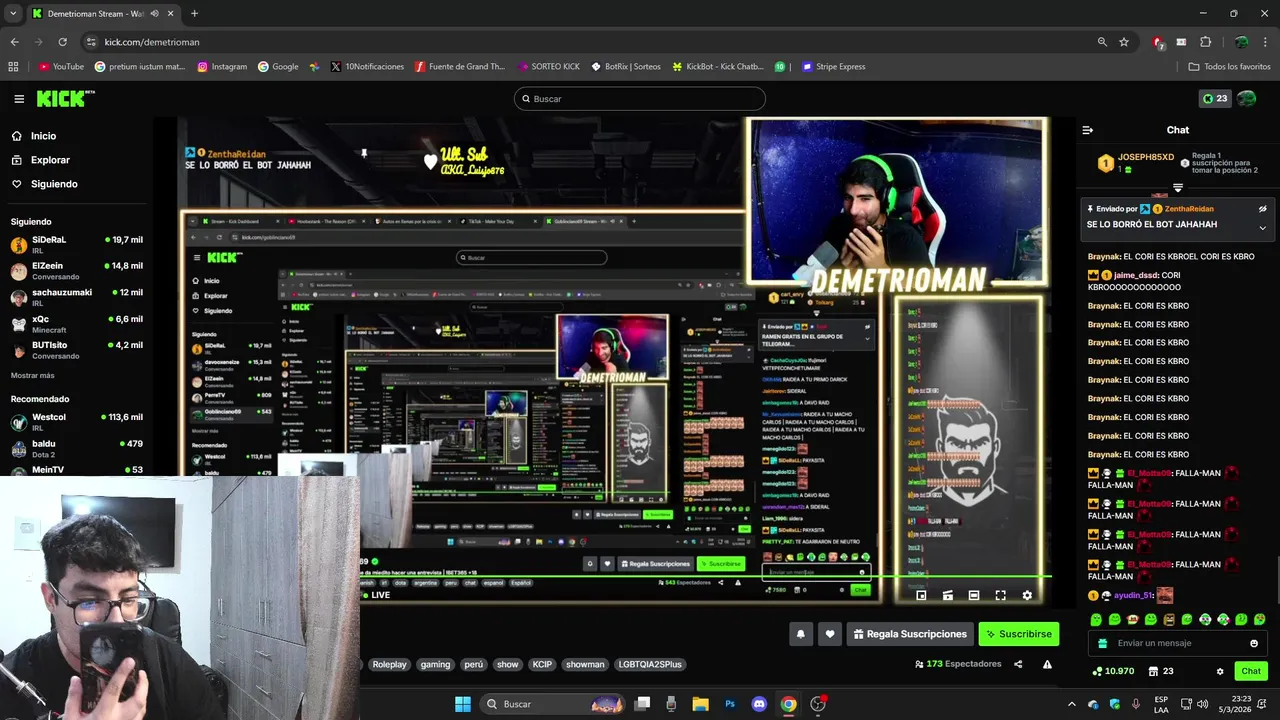The height and width of the screenshot is (720, 1280).
Task: Open ElZeein followed channel
Action: 77,271
